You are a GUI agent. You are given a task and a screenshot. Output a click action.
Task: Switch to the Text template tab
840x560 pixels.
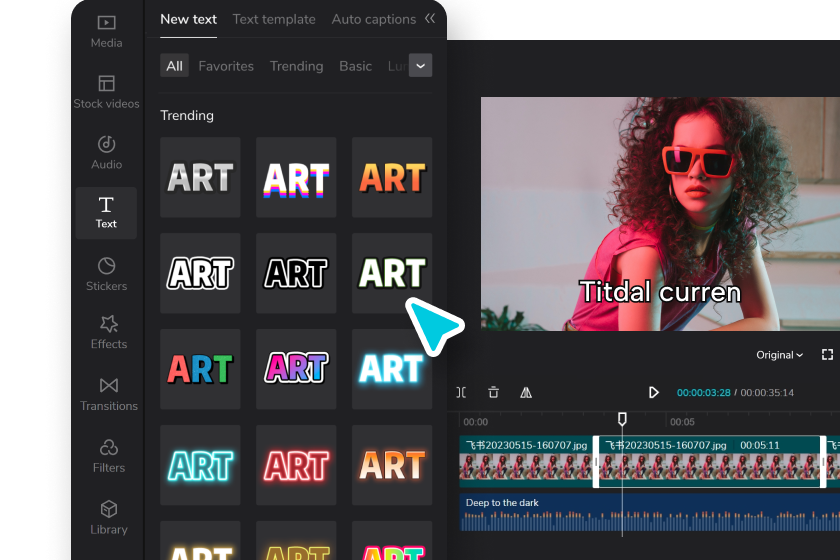[x=274, y=19]
